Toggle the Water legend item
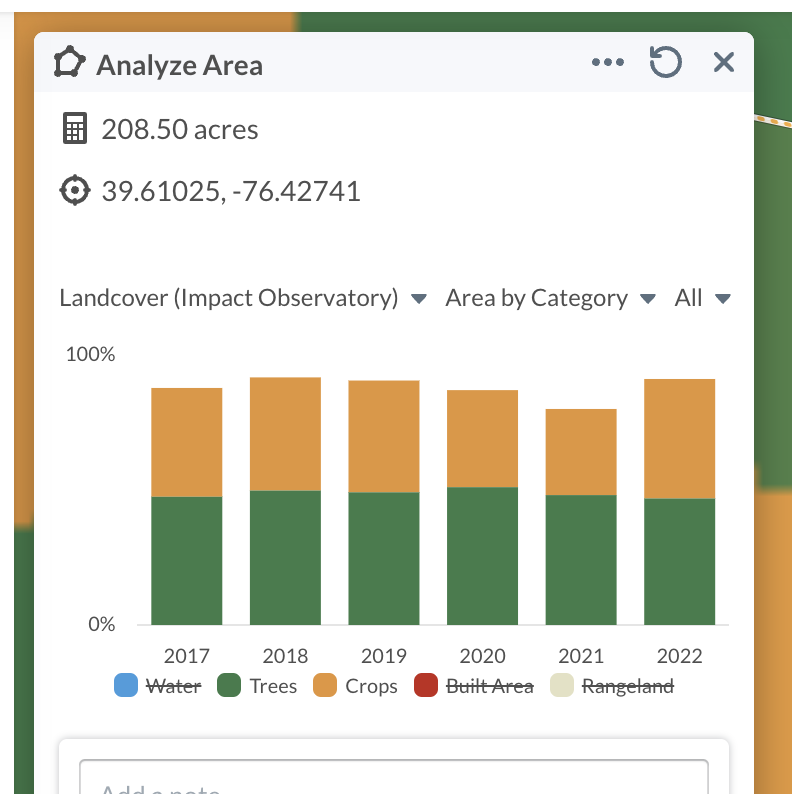Screen dimensions: 792x794 pyautogui.click(x=158, y=686)
